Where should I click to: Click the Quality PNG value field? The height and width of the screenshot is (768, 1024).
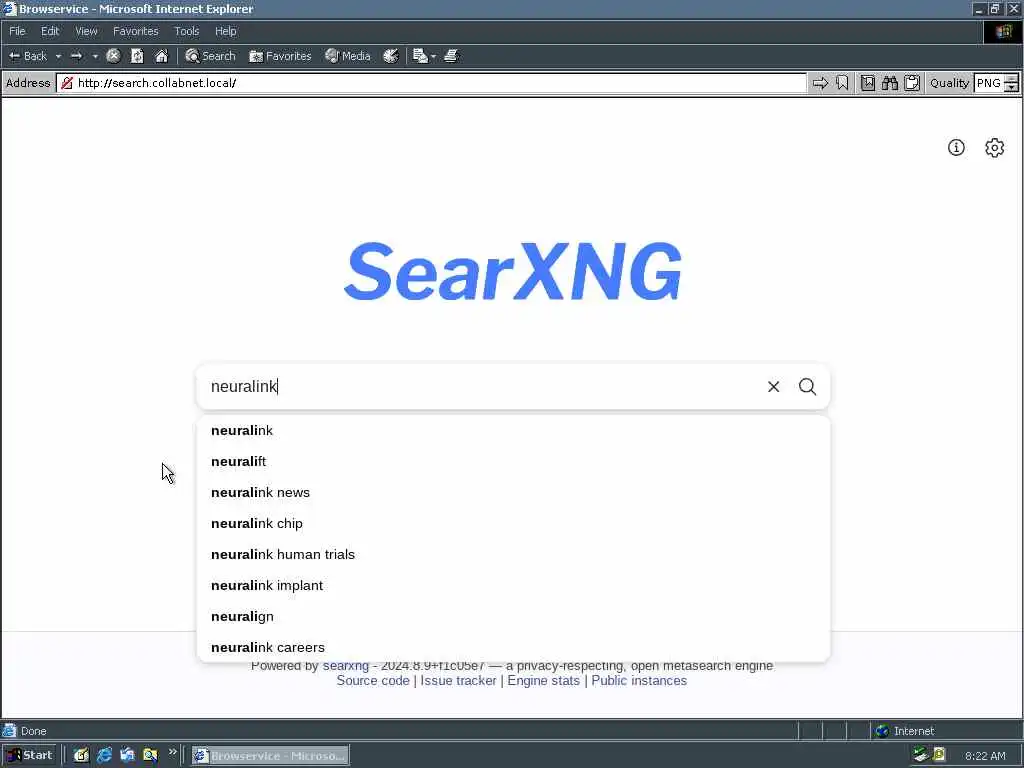pos(989,83)
